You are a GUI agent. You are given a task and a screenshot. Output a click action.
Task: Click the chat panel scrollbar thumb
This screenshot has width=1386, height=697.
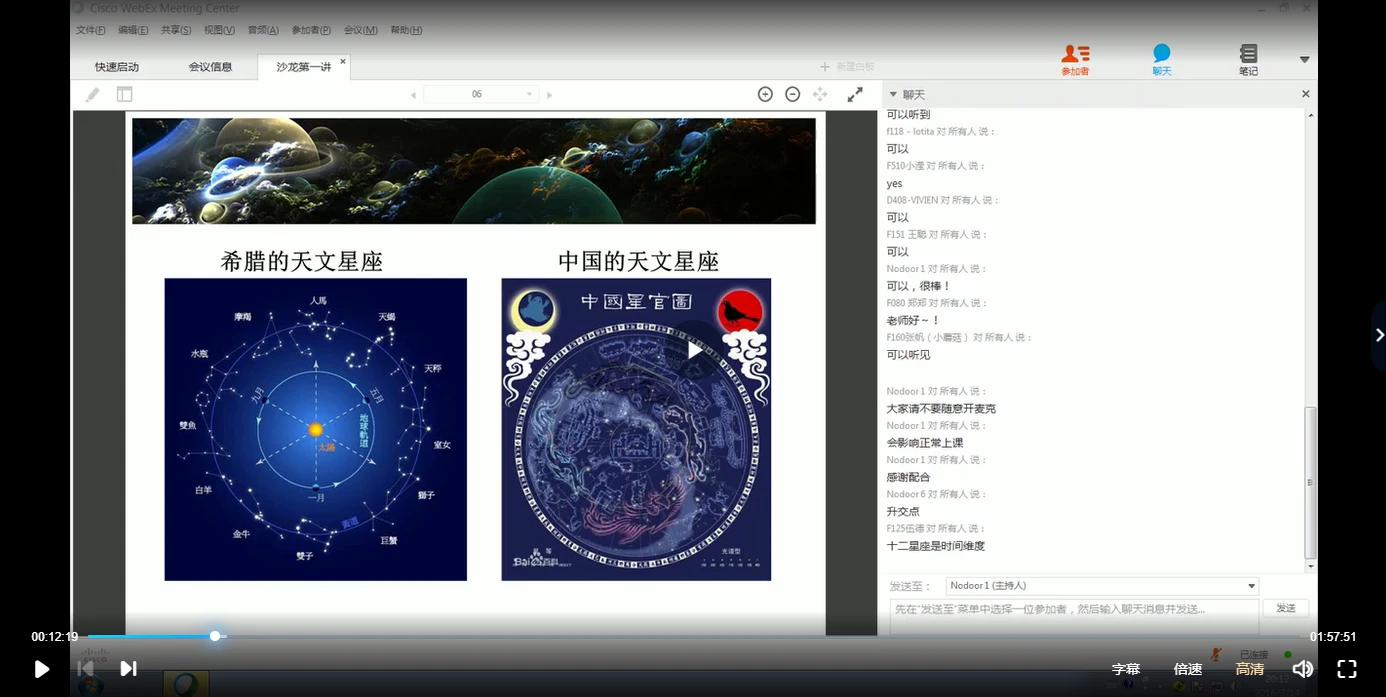click(1310, 482)
